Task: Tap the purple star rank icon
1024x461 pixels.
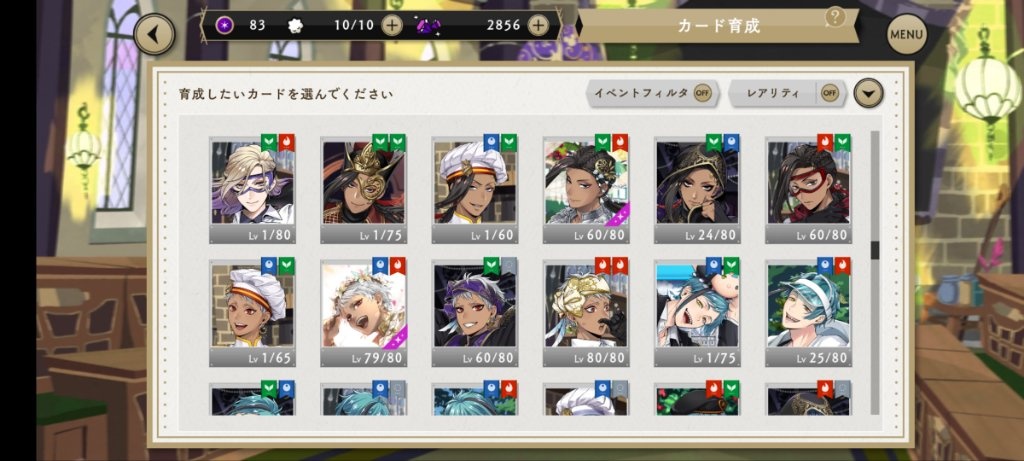Action: (224, 25)
